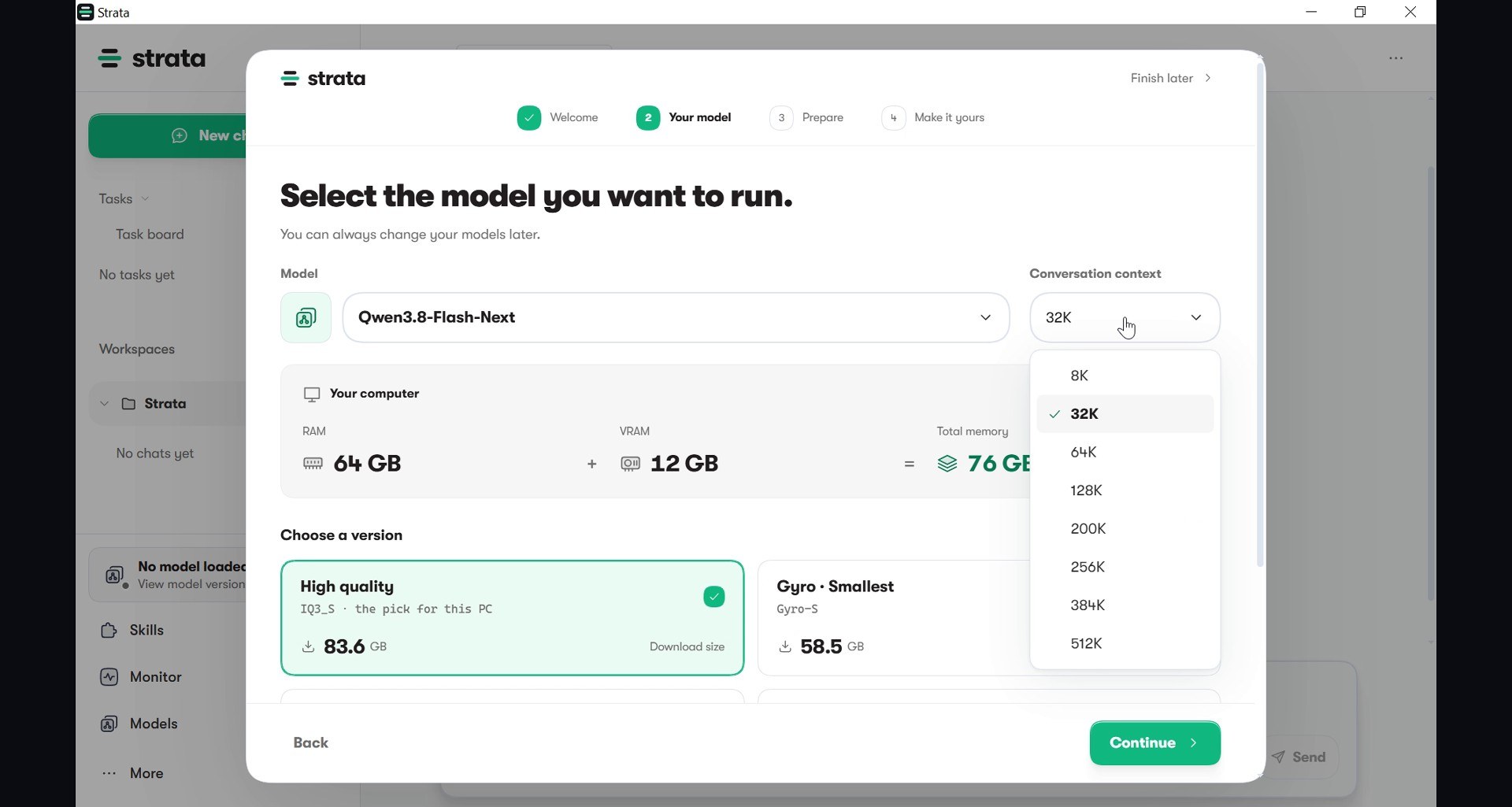Click the strata logo in the main sidebar

(152, 58)
